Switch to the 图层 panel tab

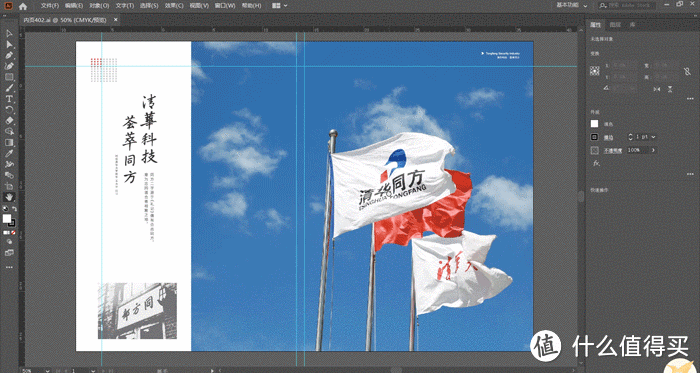pyautogui.click(x=615, y=25)
